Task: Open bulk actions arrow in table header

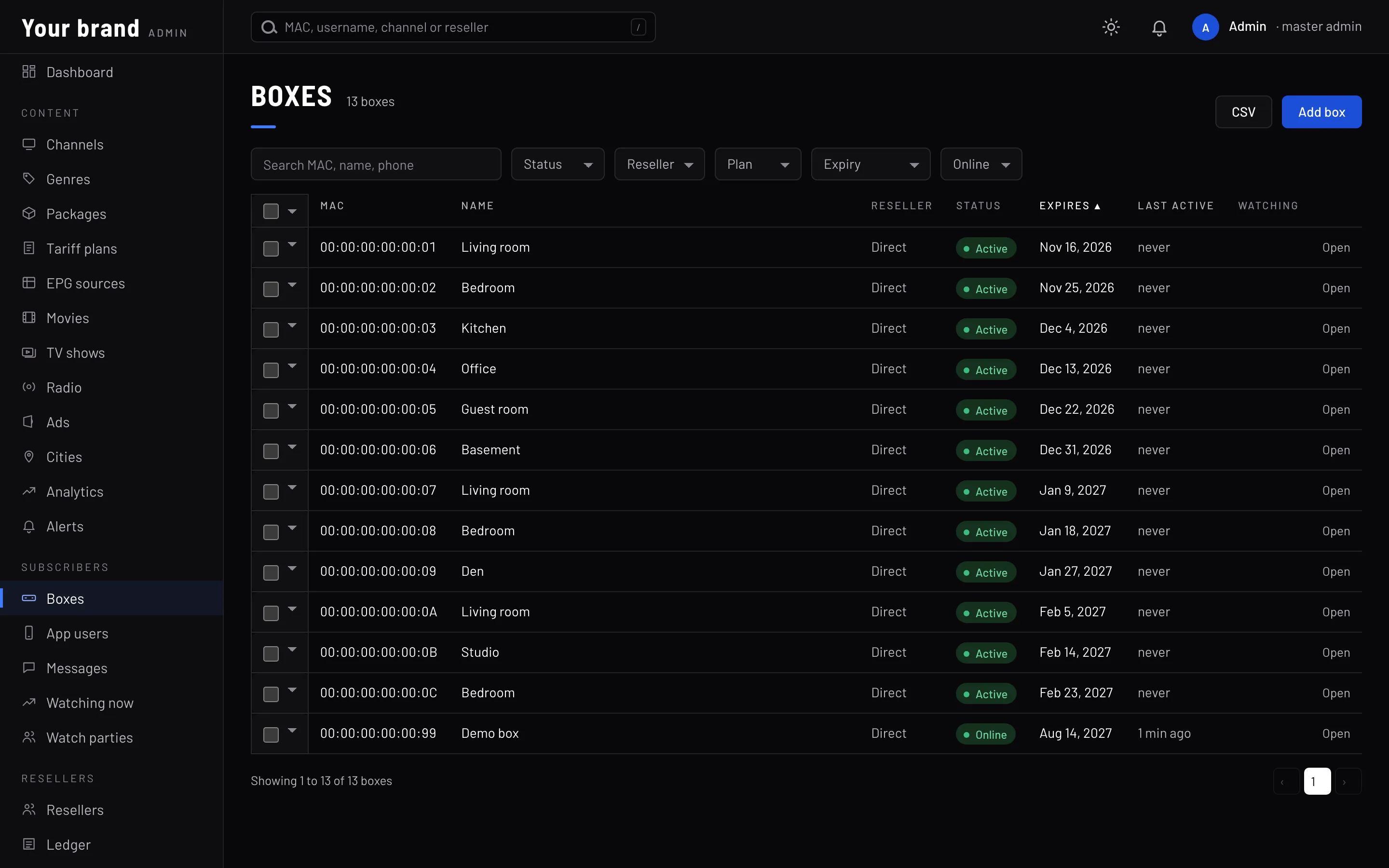Action: pos(292,211)
